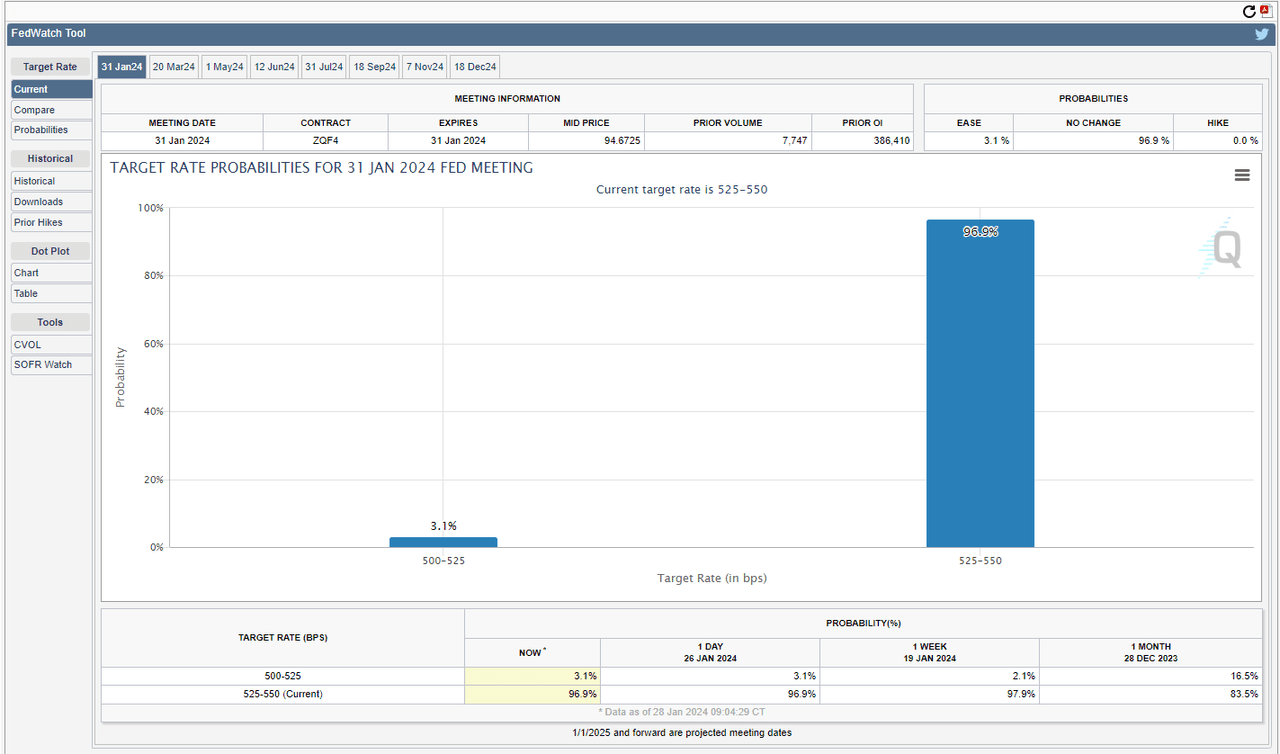Image resolution: width=1280 pixels, height=754 pixels.
Task: Click the Dot Plot section header
Action: click(x=50, y=251)
